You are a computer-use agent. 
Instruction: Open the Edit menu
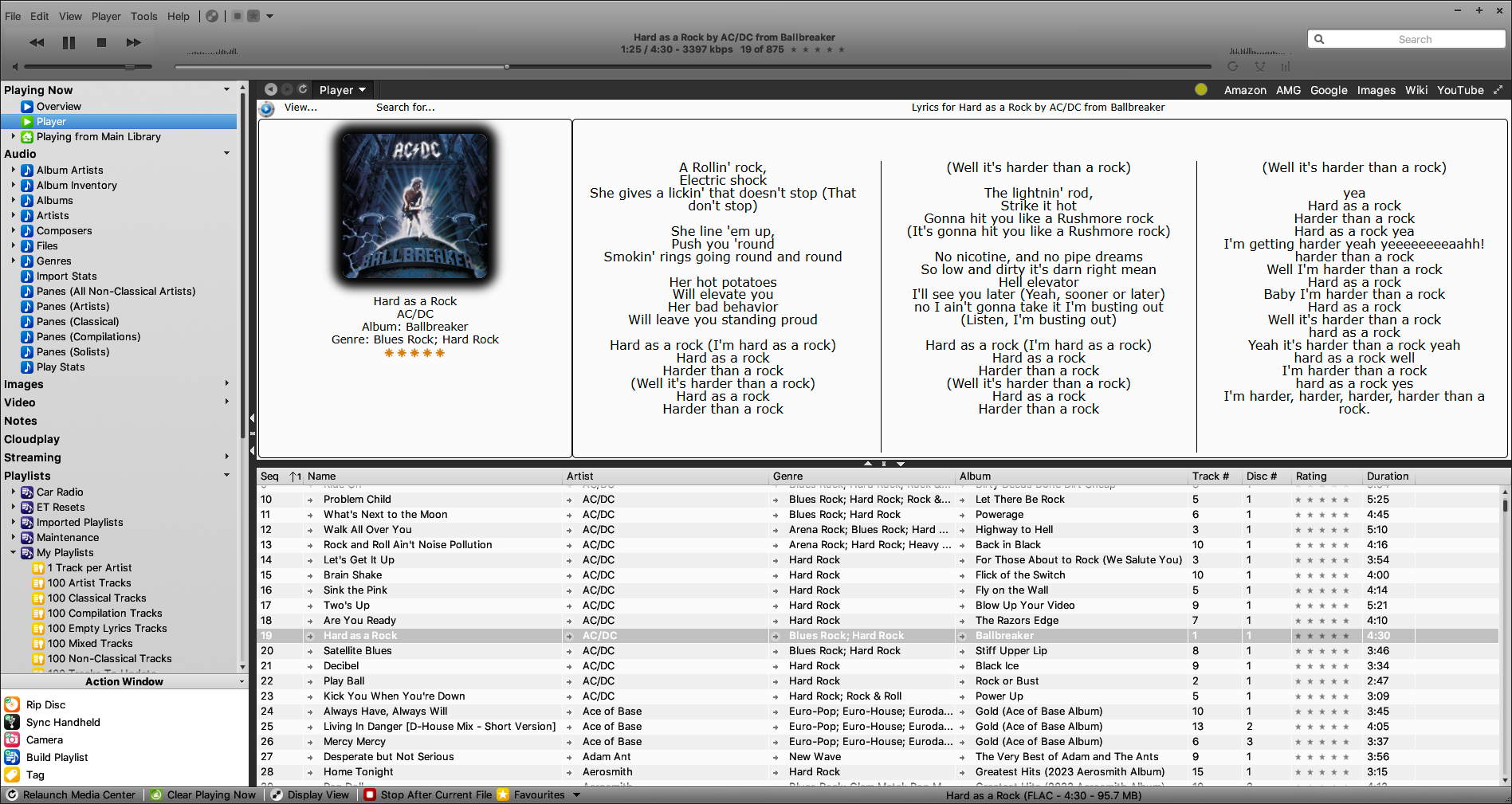[40, 16]
